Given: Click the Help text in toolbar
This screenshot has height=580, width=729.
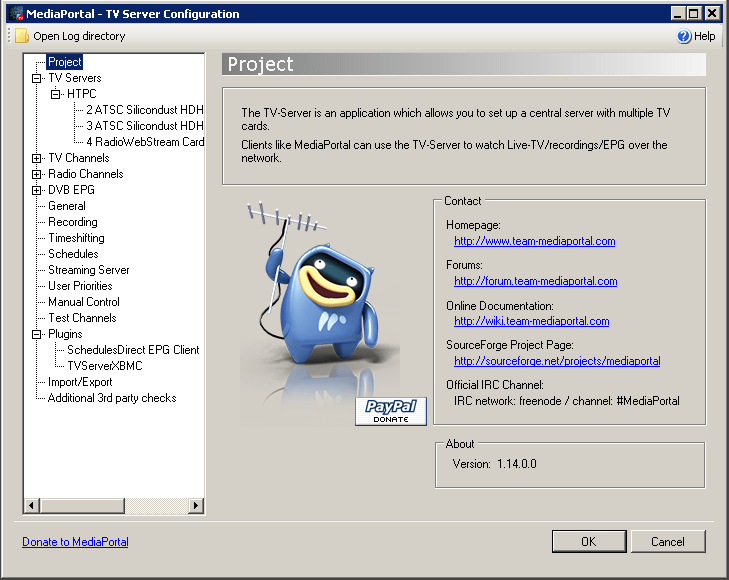Looking at the screenshot, I should tap(704, 36).
